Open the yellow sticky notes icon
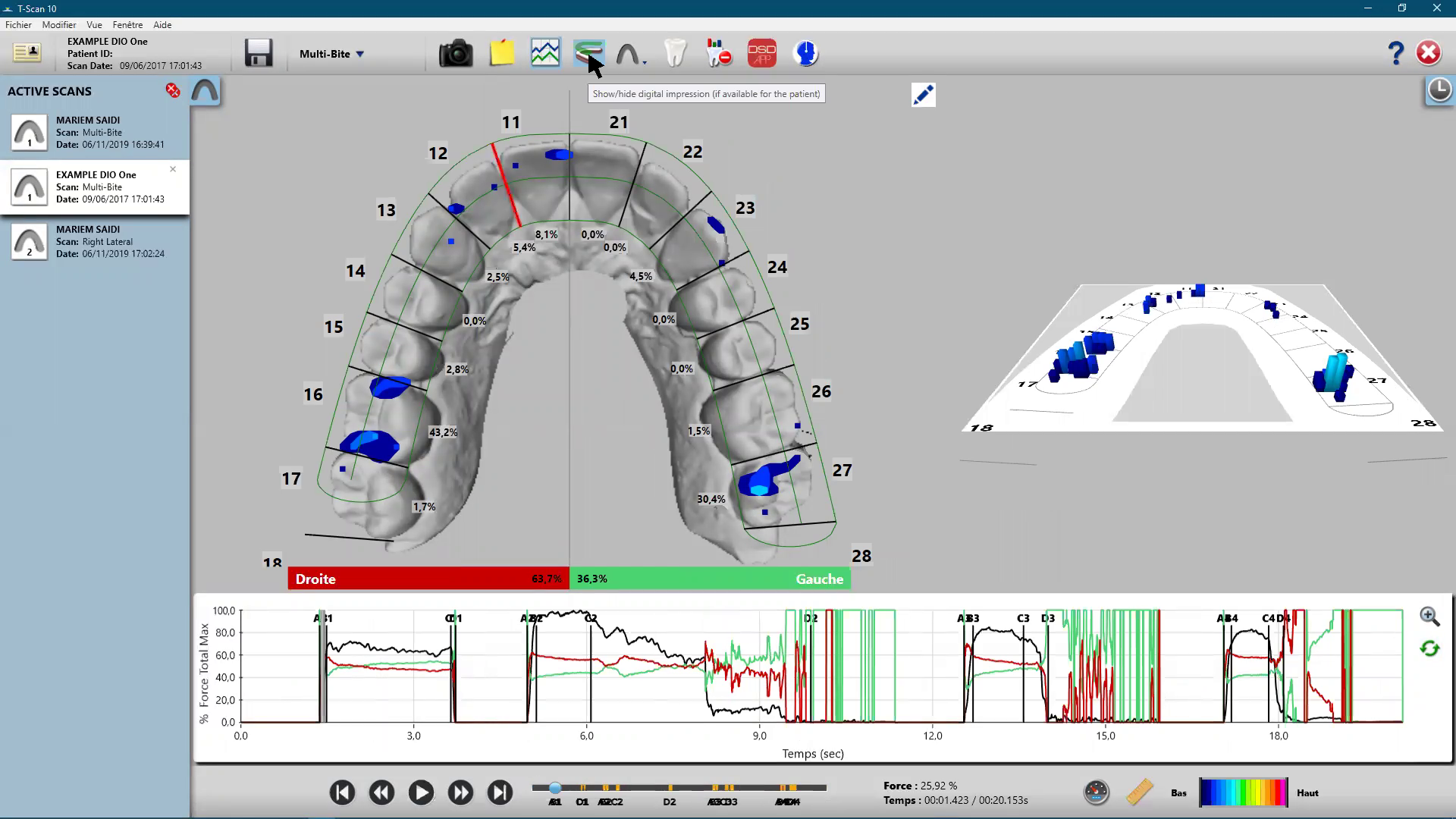Viewport: 1456px width, 819px height. (501, 53)
